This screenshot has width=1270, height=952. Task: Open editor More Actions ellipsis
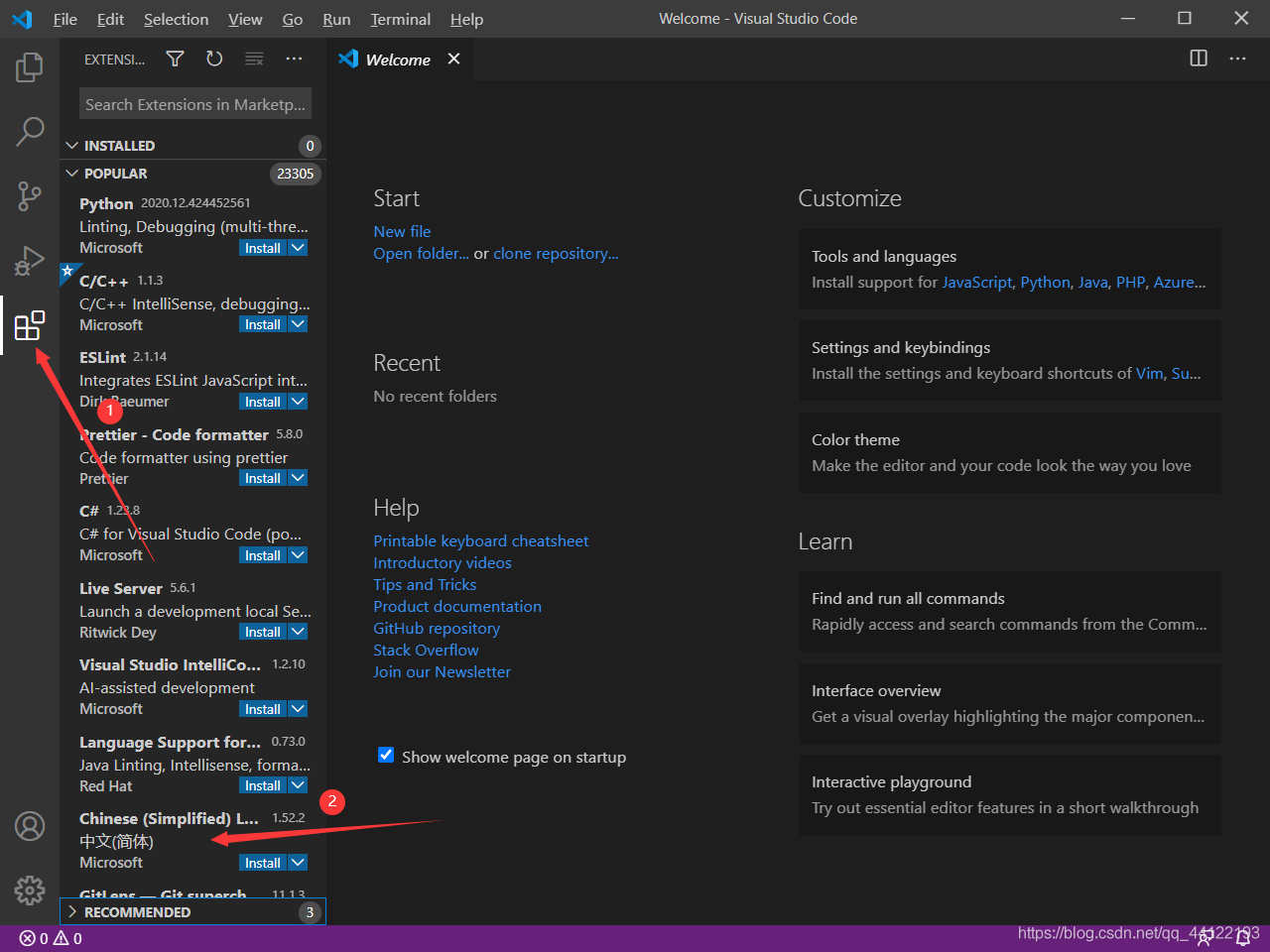coord(1237,59)
